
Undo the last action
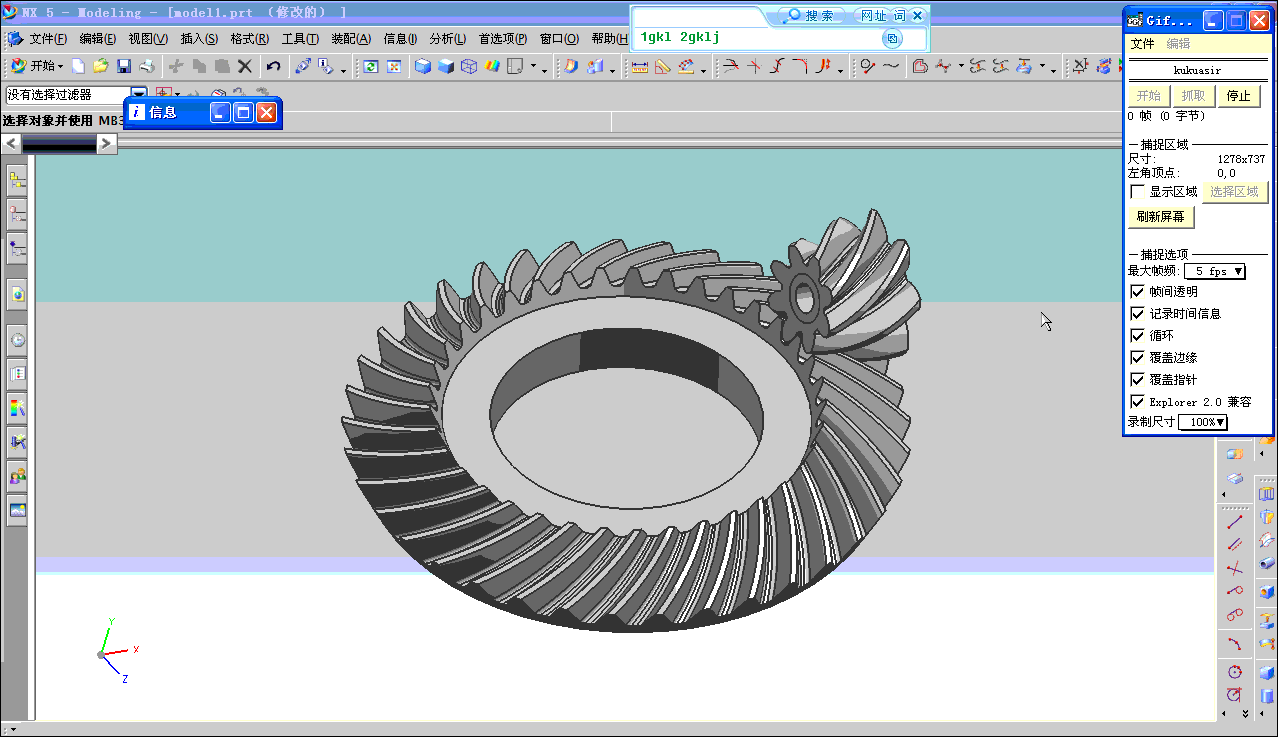coord(273,66)
